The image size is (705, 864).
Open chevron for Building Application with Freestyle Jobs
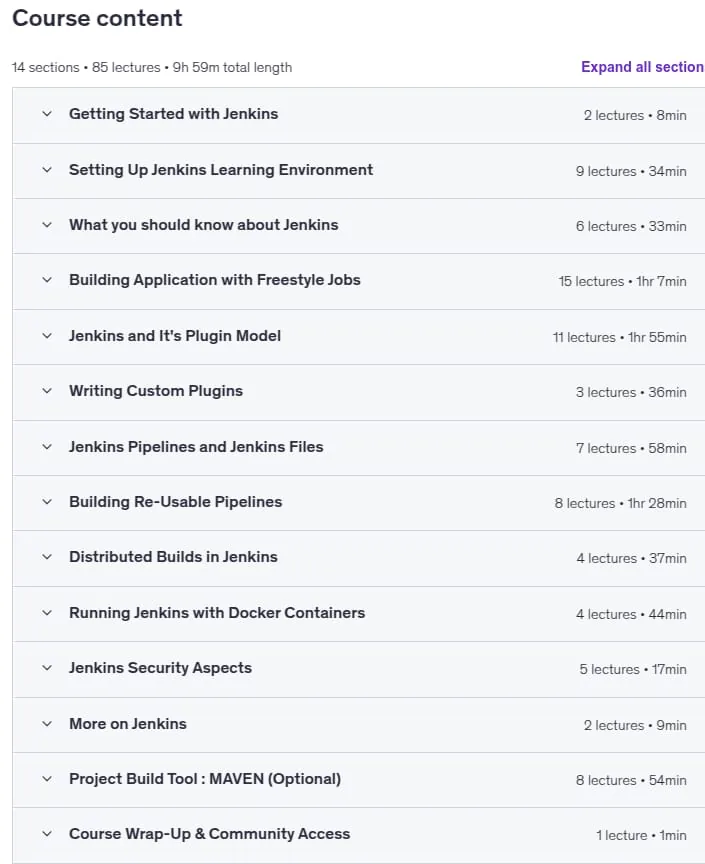47,280
